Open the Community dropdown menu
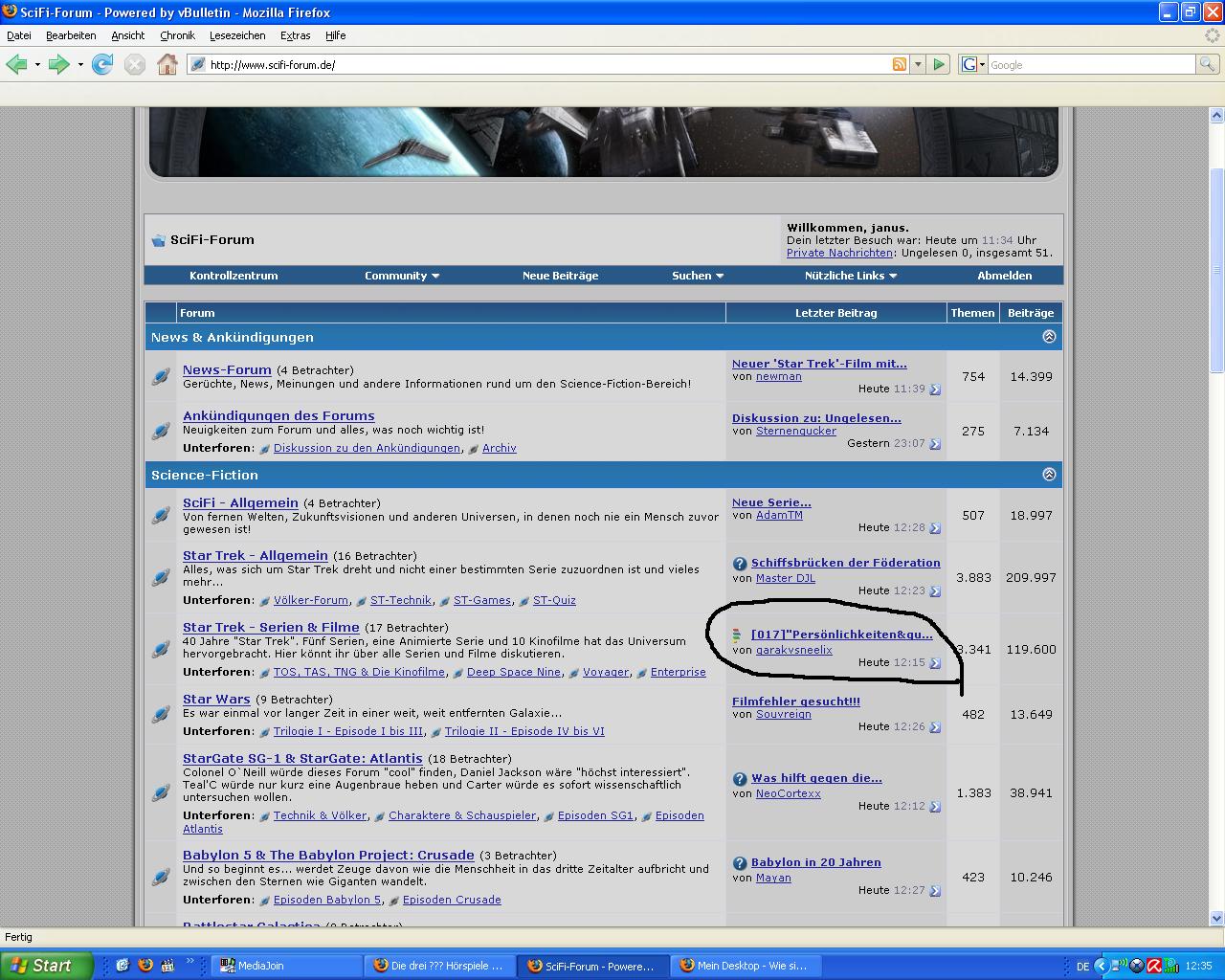 [x=401, y=276]
